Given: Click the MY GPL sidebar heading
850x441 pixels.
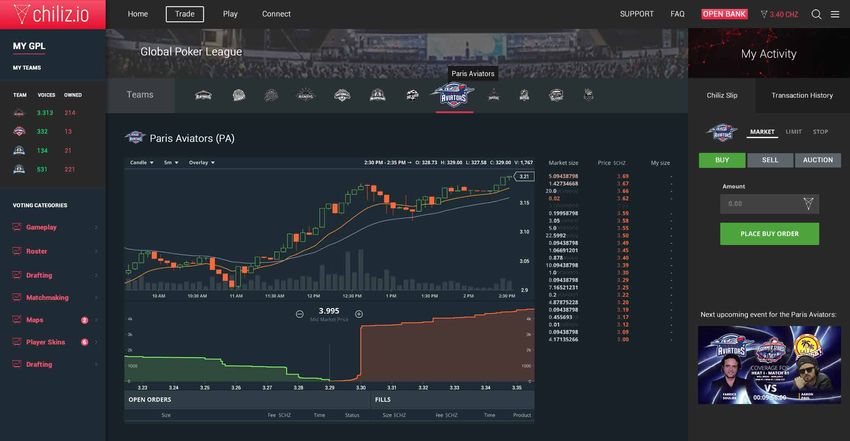Looking at the screenshot, I should click(x=29, y=46).
